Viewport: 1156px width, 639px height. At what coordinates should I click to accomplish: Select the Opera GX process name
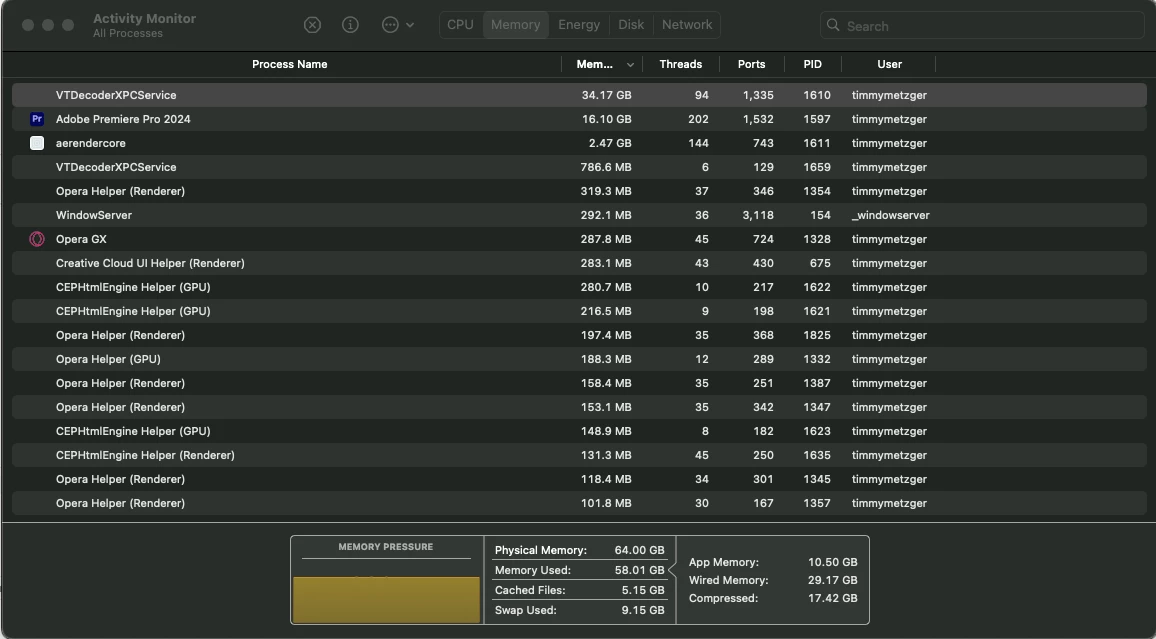(81, 239)
